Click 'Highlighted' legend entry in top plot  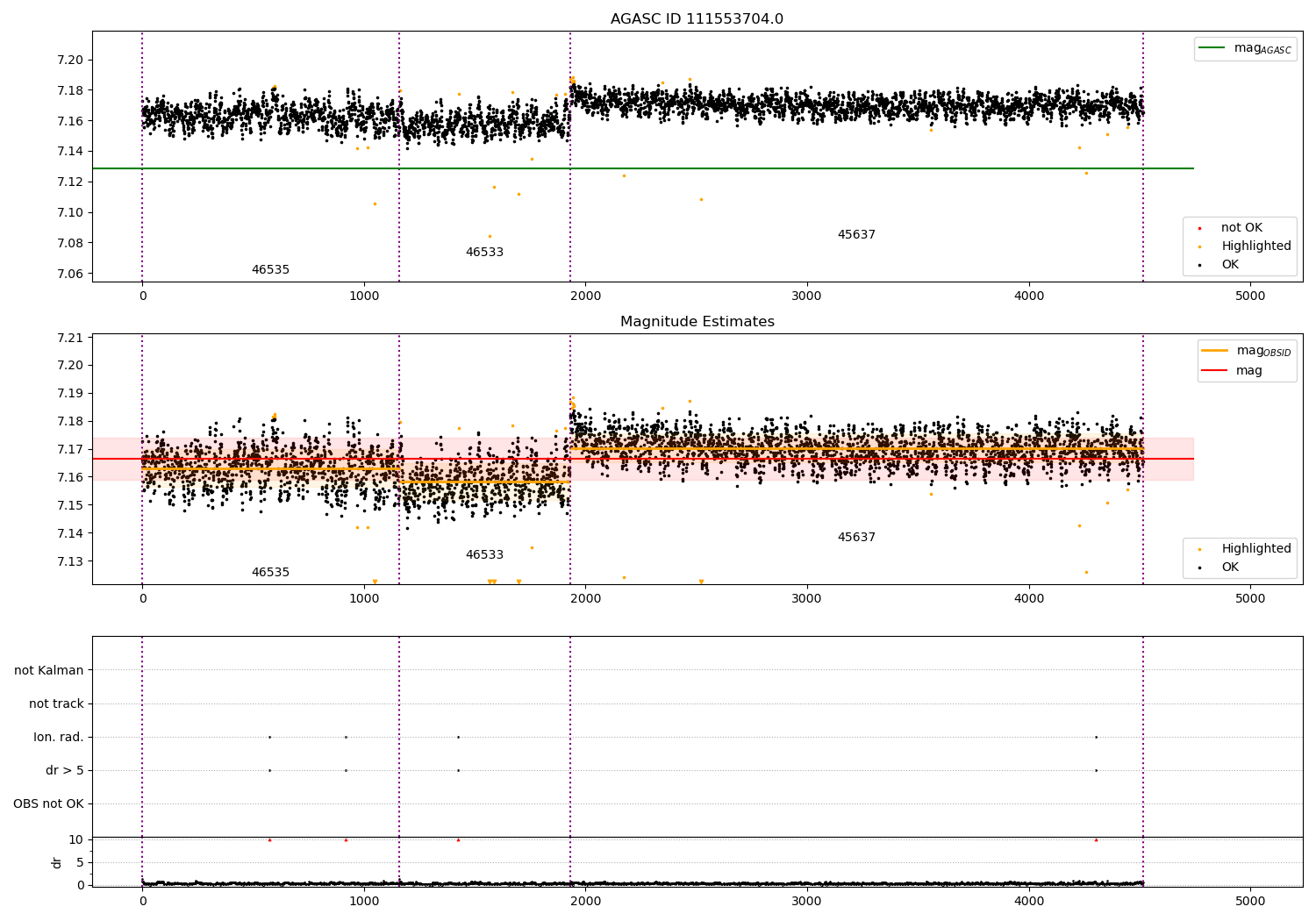(1255, 246)
